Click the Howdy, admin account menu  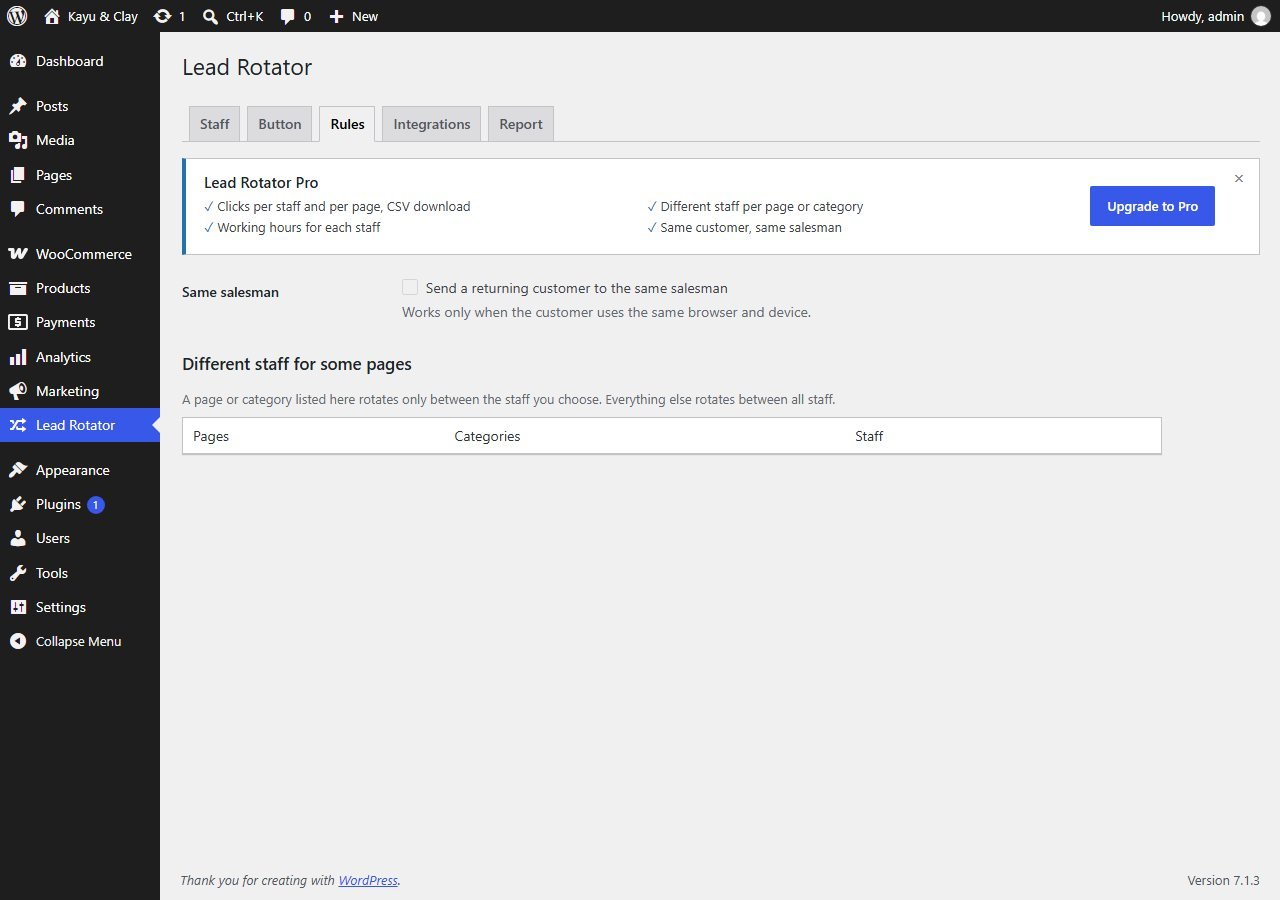pos(1215,16)
